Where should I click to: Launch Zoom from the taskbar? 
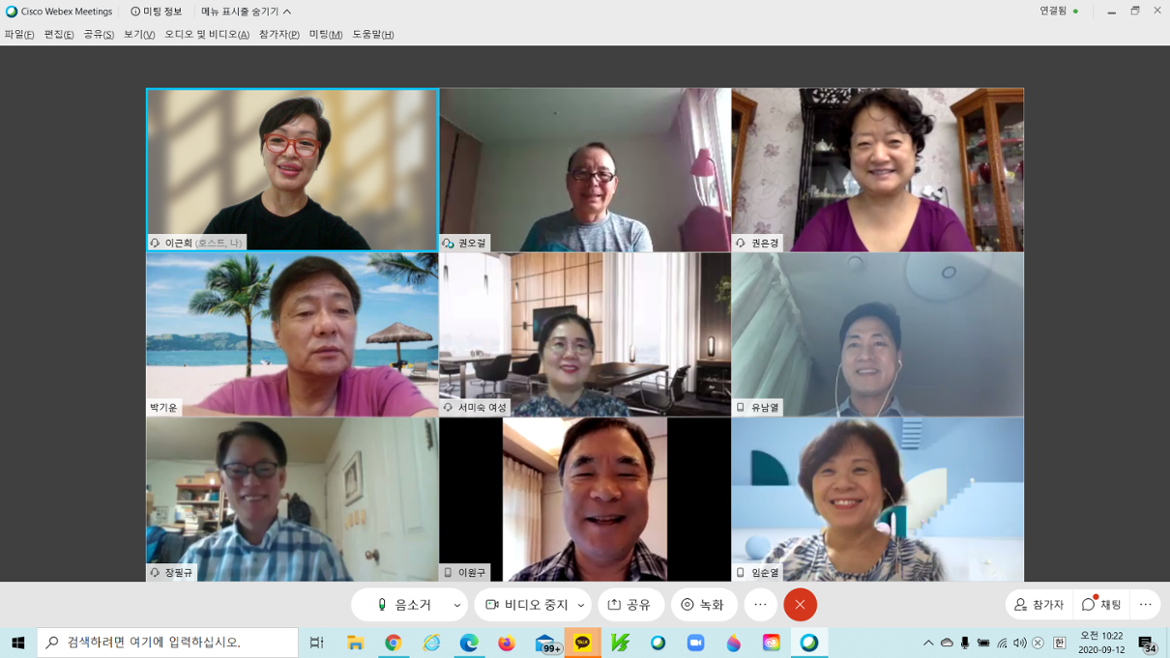(x=696, y=643)
